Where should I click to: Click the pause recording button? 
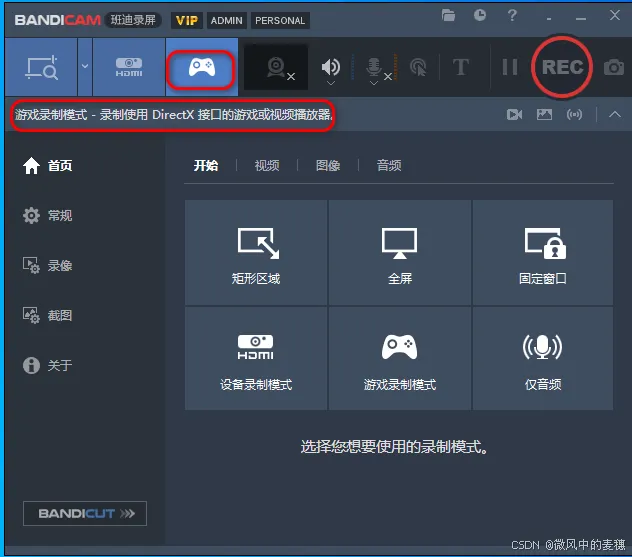click(x=510, y=67)
